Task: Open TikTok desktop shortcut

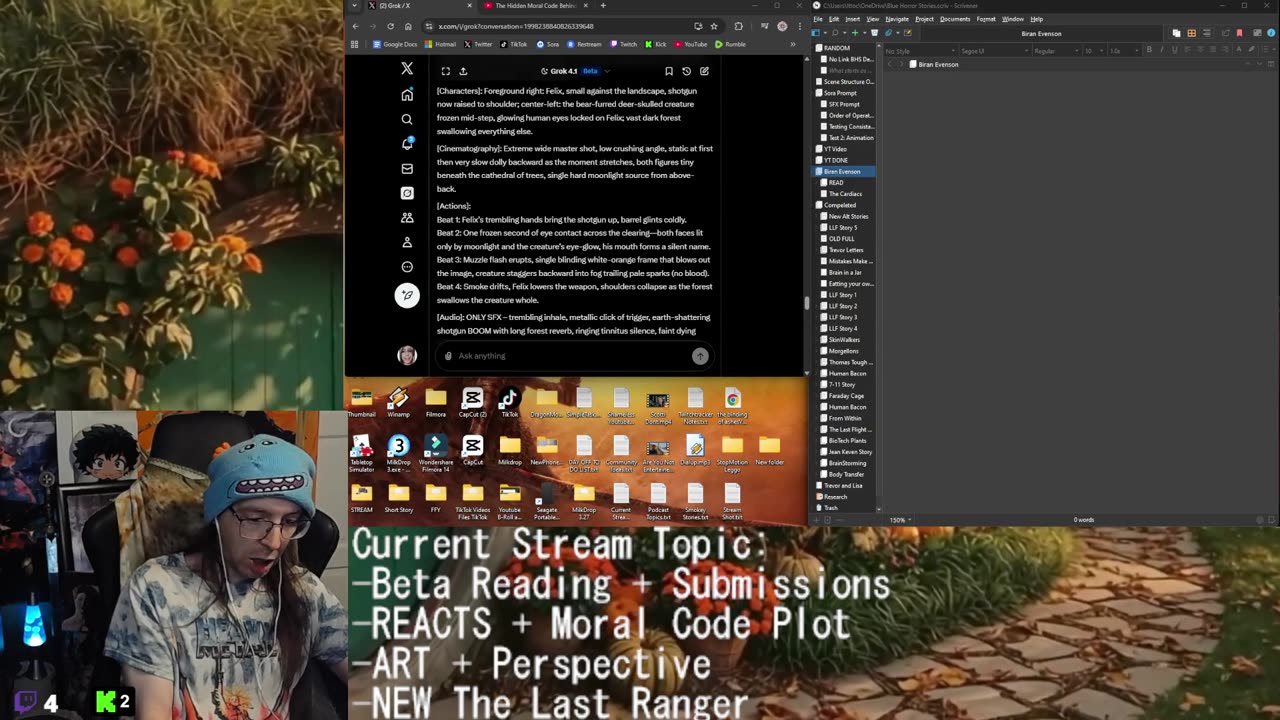Action: click(x=509, y=403)
